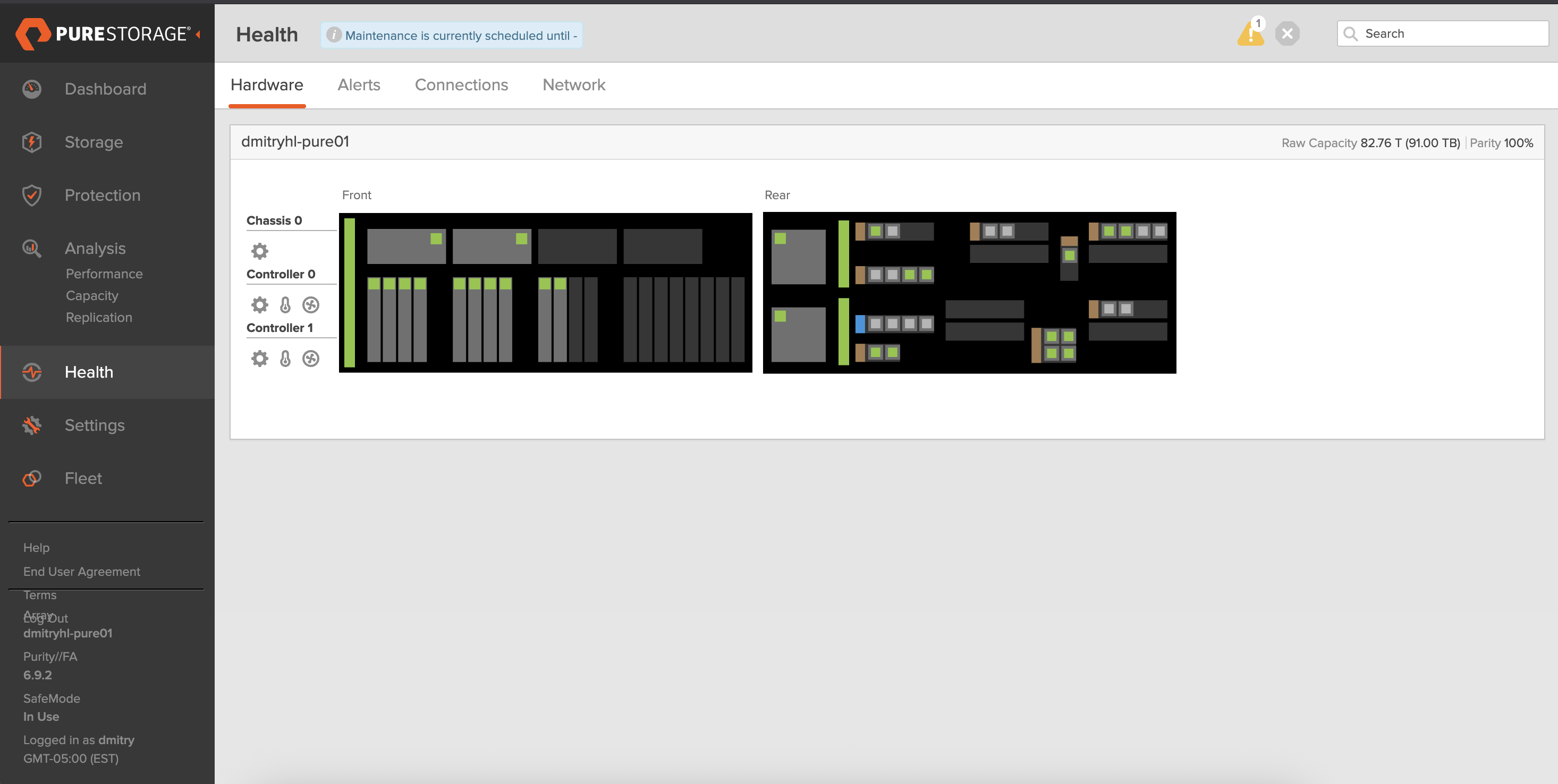
Task: Click Controller 1 temperature icon
Action: (285, 359)
